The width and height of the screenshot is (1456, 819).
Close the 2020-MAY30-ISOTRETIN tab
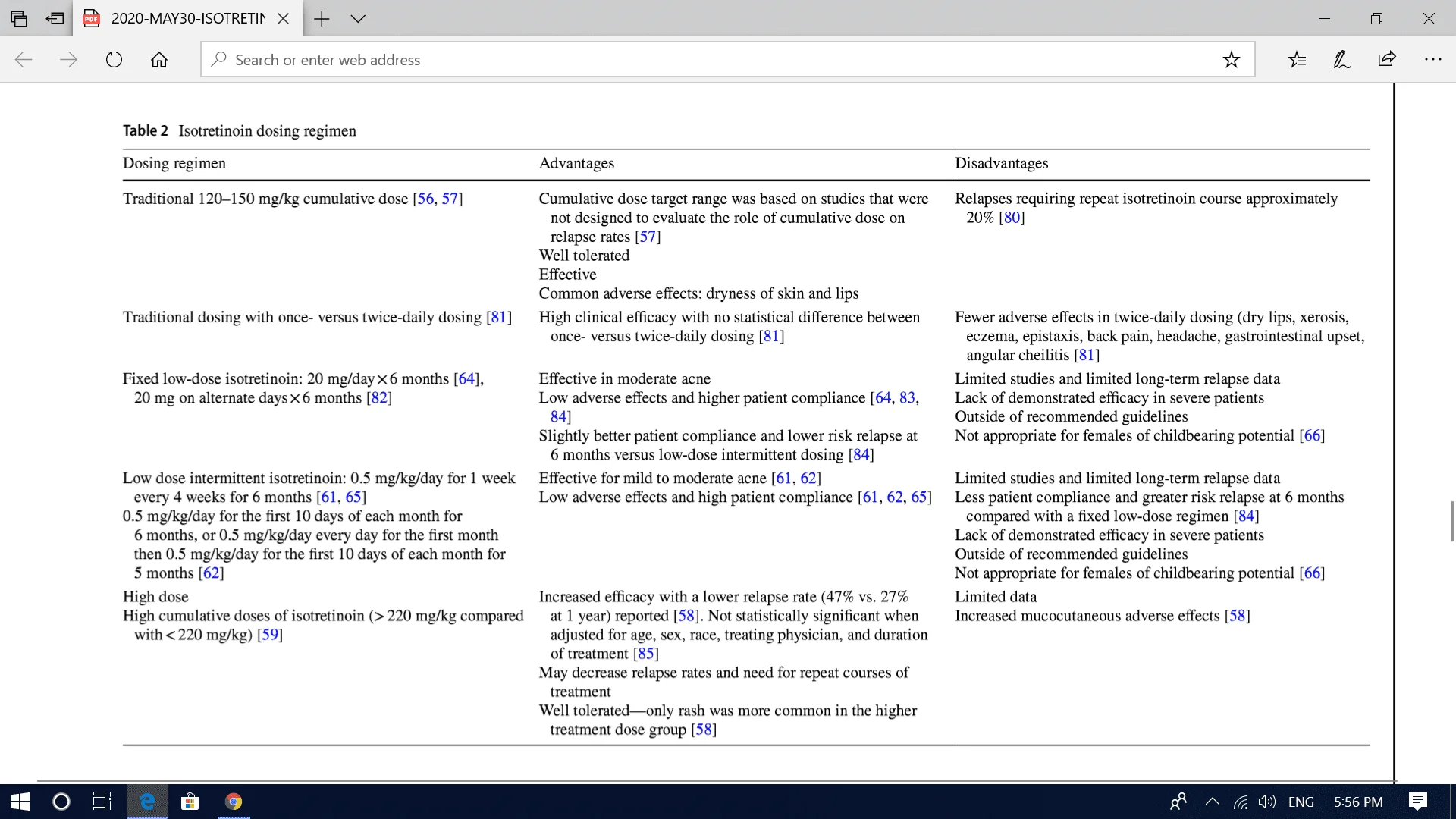pos(283,19)
